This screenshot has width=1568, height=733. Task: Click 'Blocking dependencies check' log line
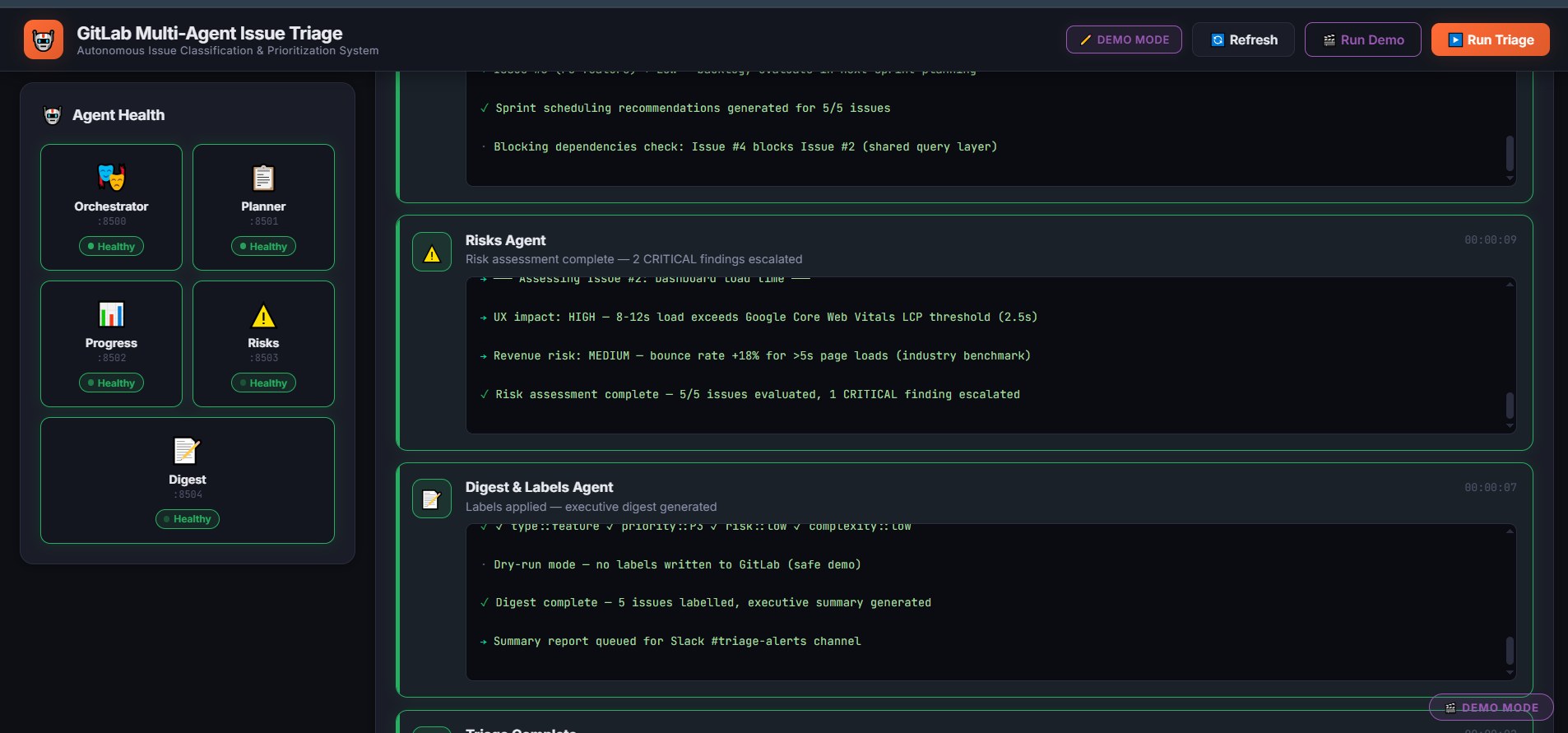click(x=738, y=147)
